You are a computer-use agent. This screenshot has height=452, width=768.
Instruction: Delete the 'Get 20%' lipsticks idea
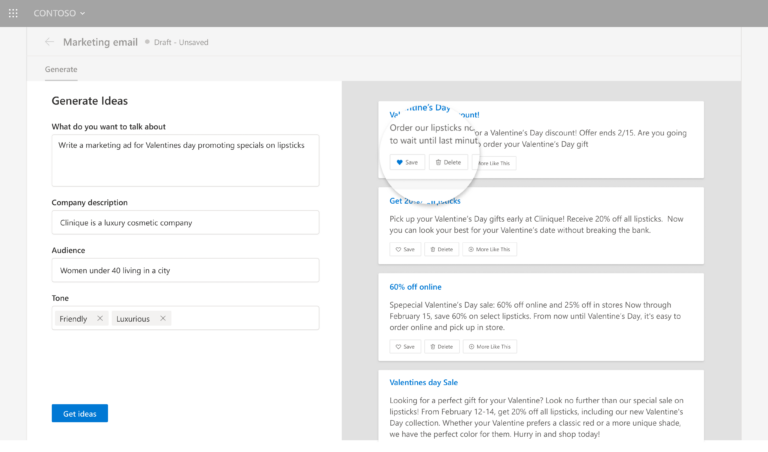click(441, 249)
